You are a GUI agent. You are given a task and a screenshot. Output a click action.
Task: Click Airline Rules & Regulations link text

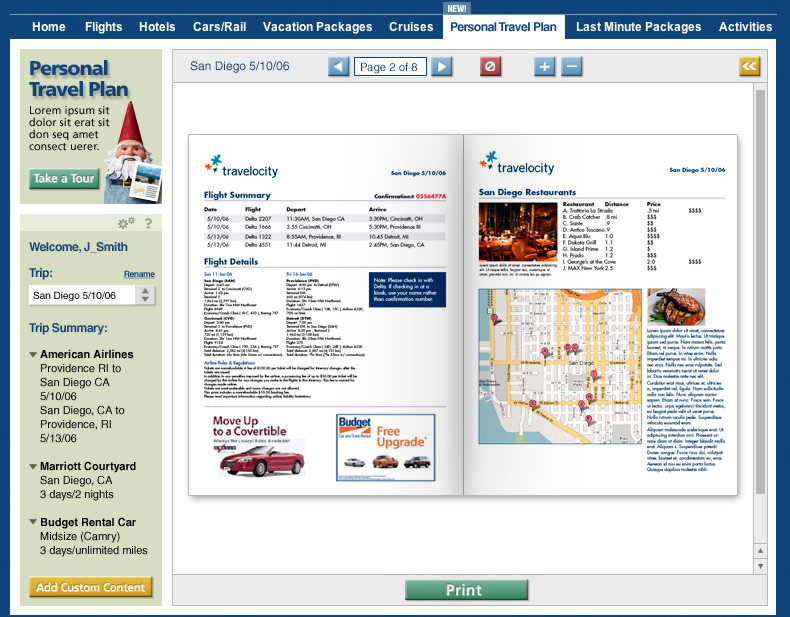(x=229, y=363)
